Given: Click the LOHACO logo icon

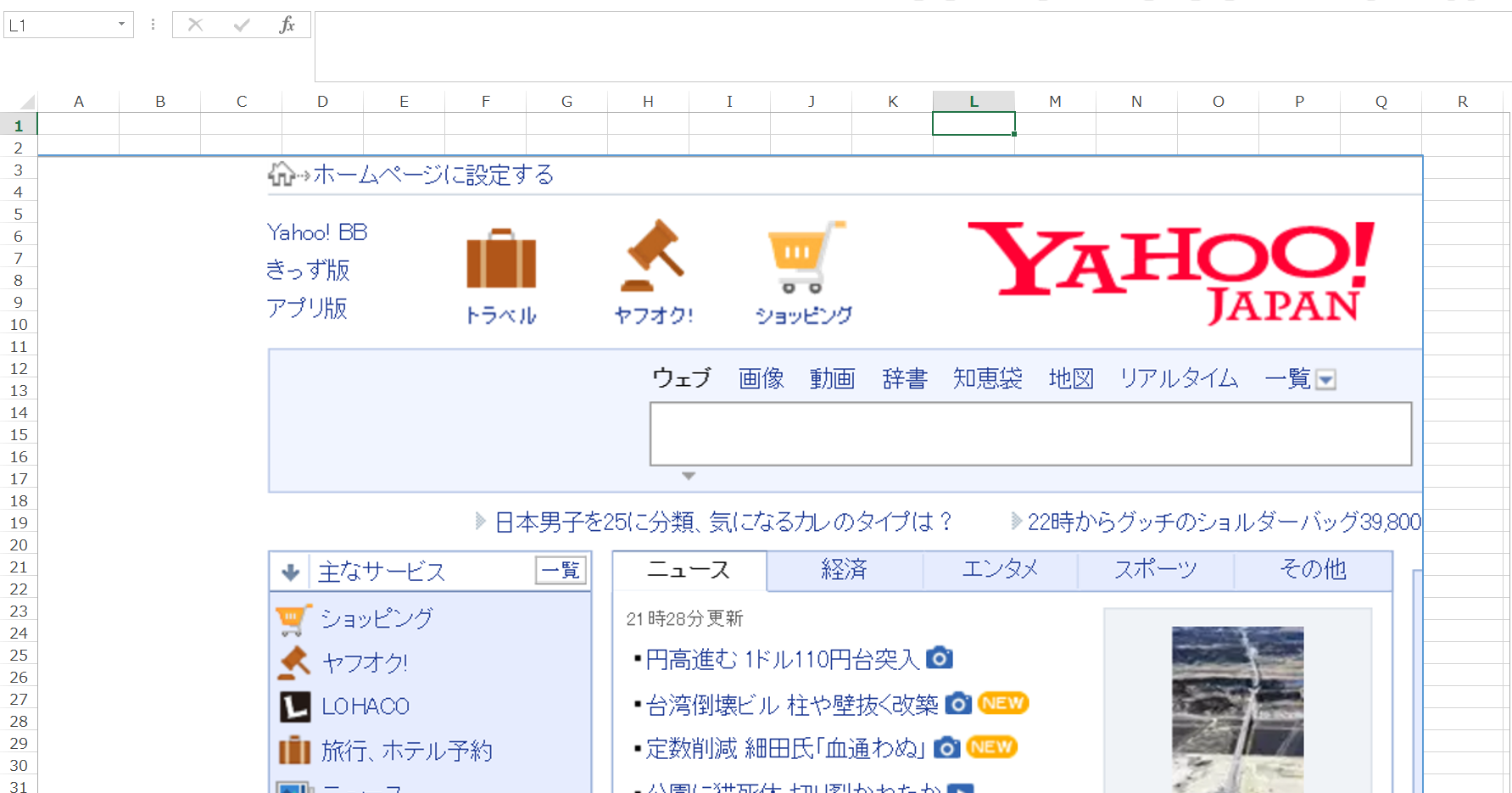Looking at the screenshot, I should [295, 706].
